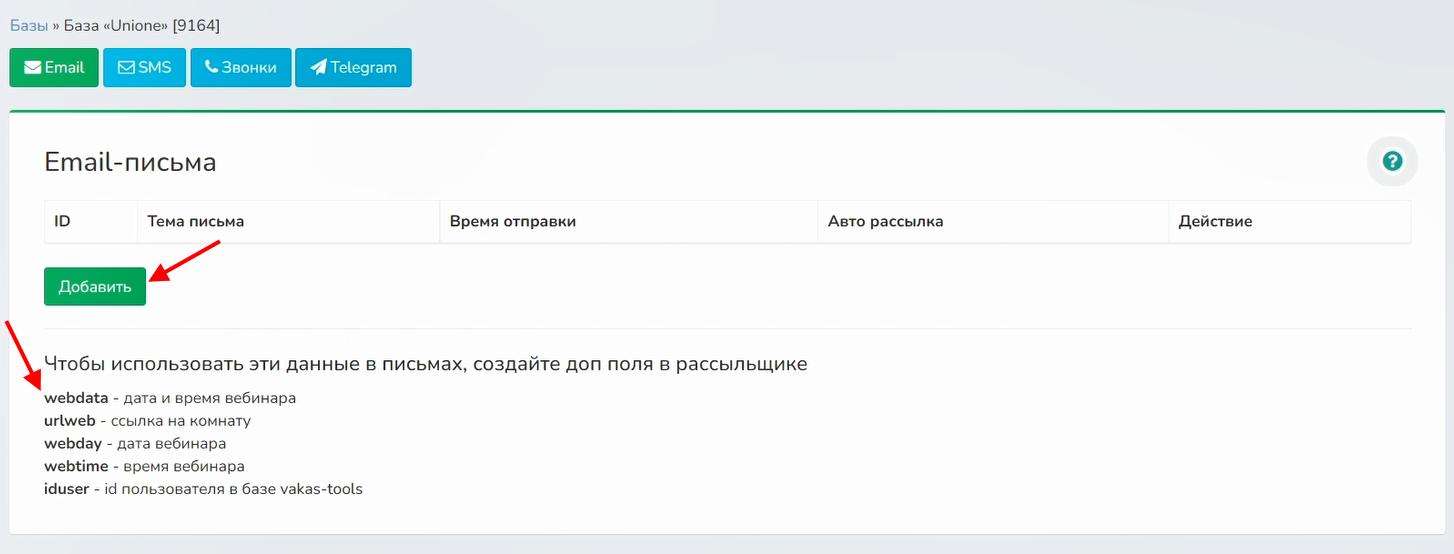
Task: Open help via the question mark icon
Action: click(1392, 161)
